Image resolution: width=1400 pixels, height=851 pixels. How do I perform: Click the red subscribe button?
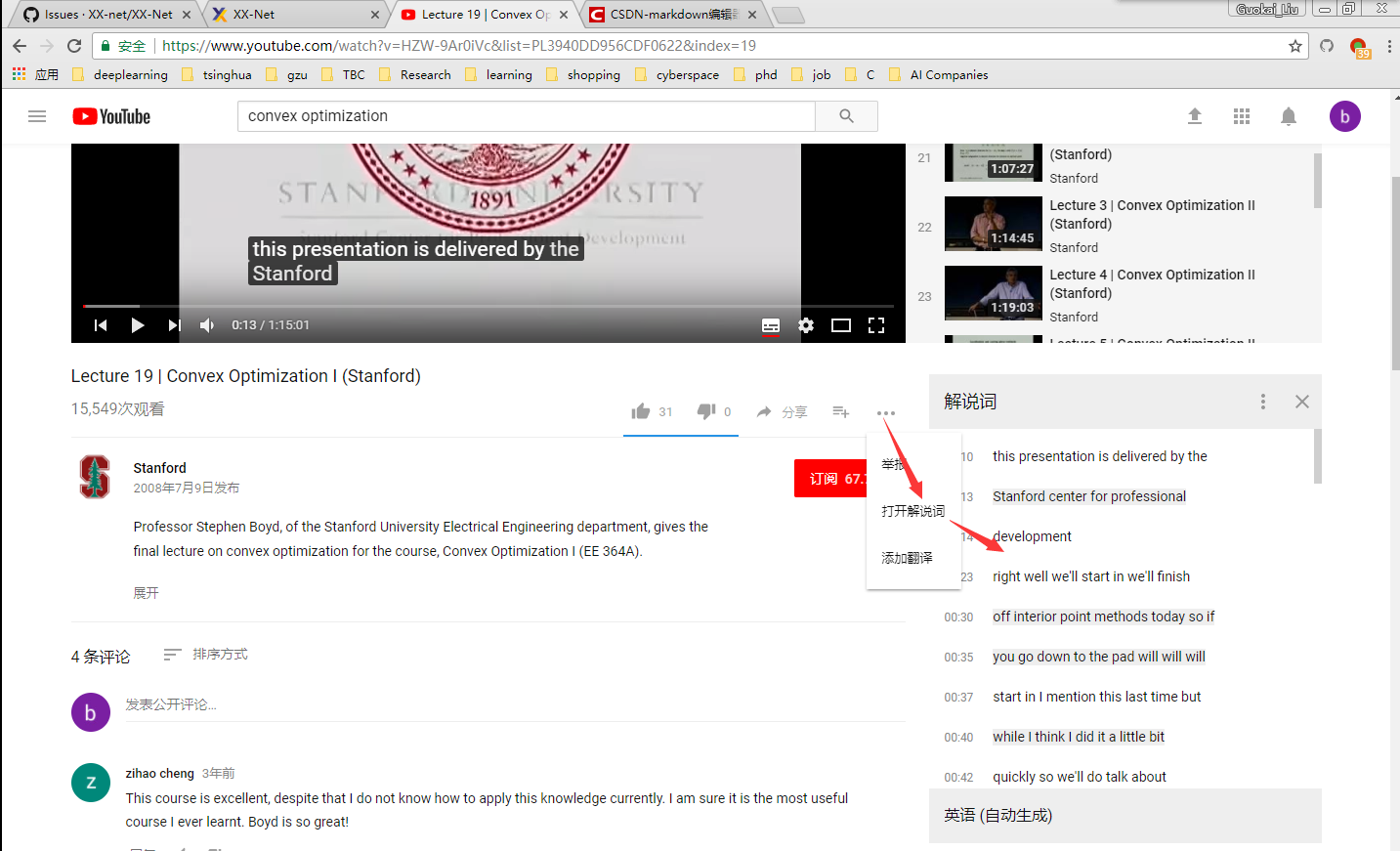(x=830, y=479)
